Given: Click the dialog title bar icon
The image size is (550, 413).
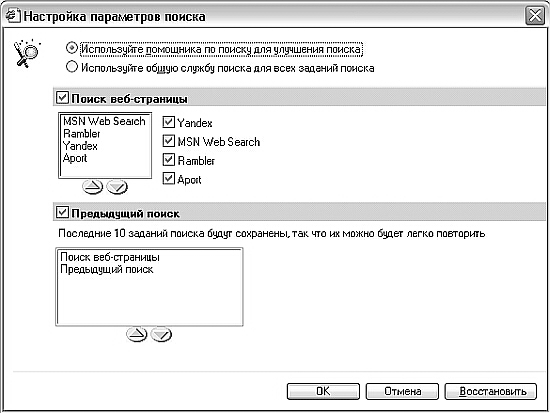Looking at the screenshot, I should (13, 16).
